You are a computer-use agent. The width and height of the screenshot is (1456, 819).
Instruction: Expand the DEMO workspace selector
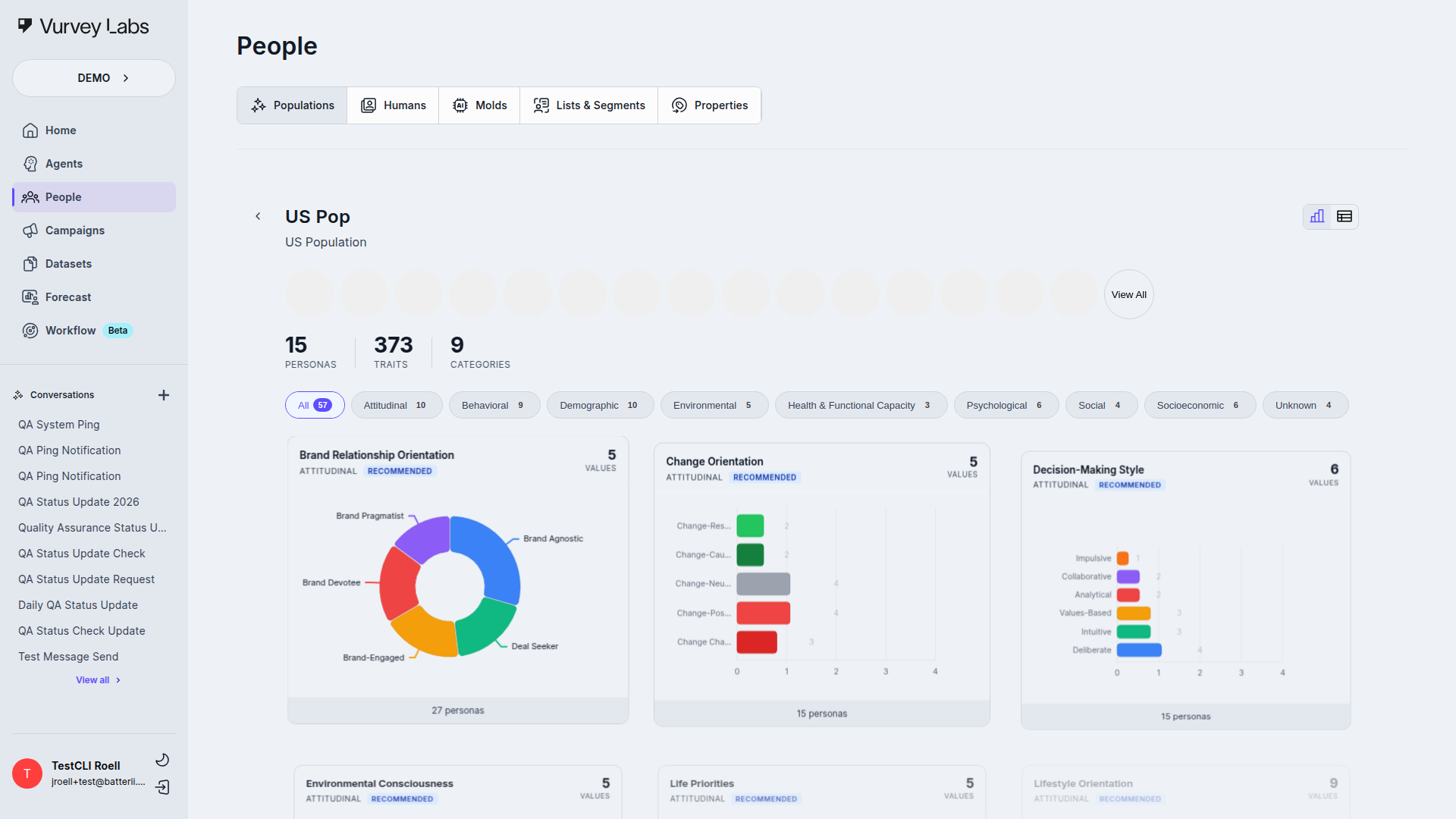(94, 78)
